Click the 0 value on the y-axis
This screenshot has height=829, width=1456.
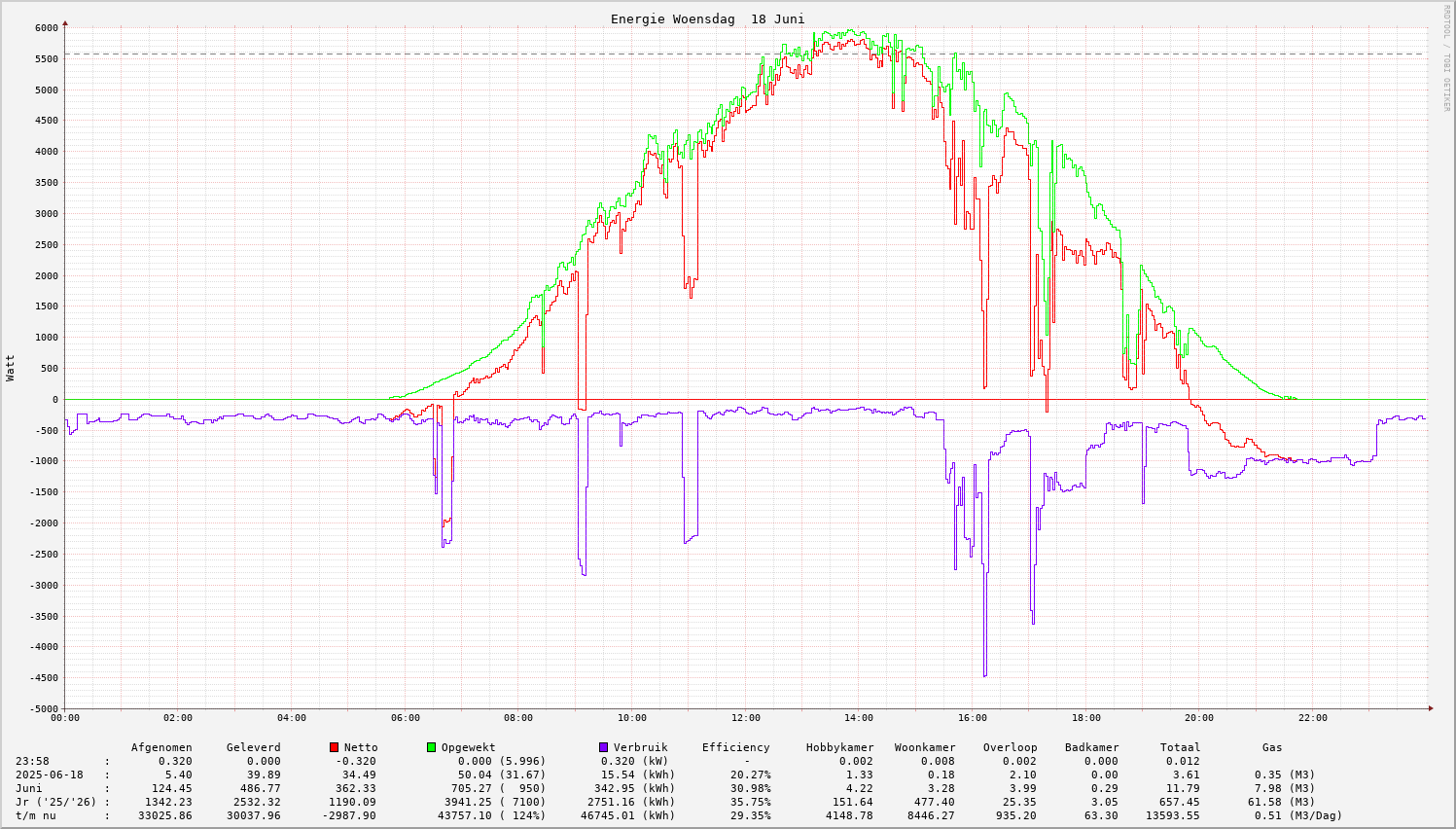click(55, 400)
